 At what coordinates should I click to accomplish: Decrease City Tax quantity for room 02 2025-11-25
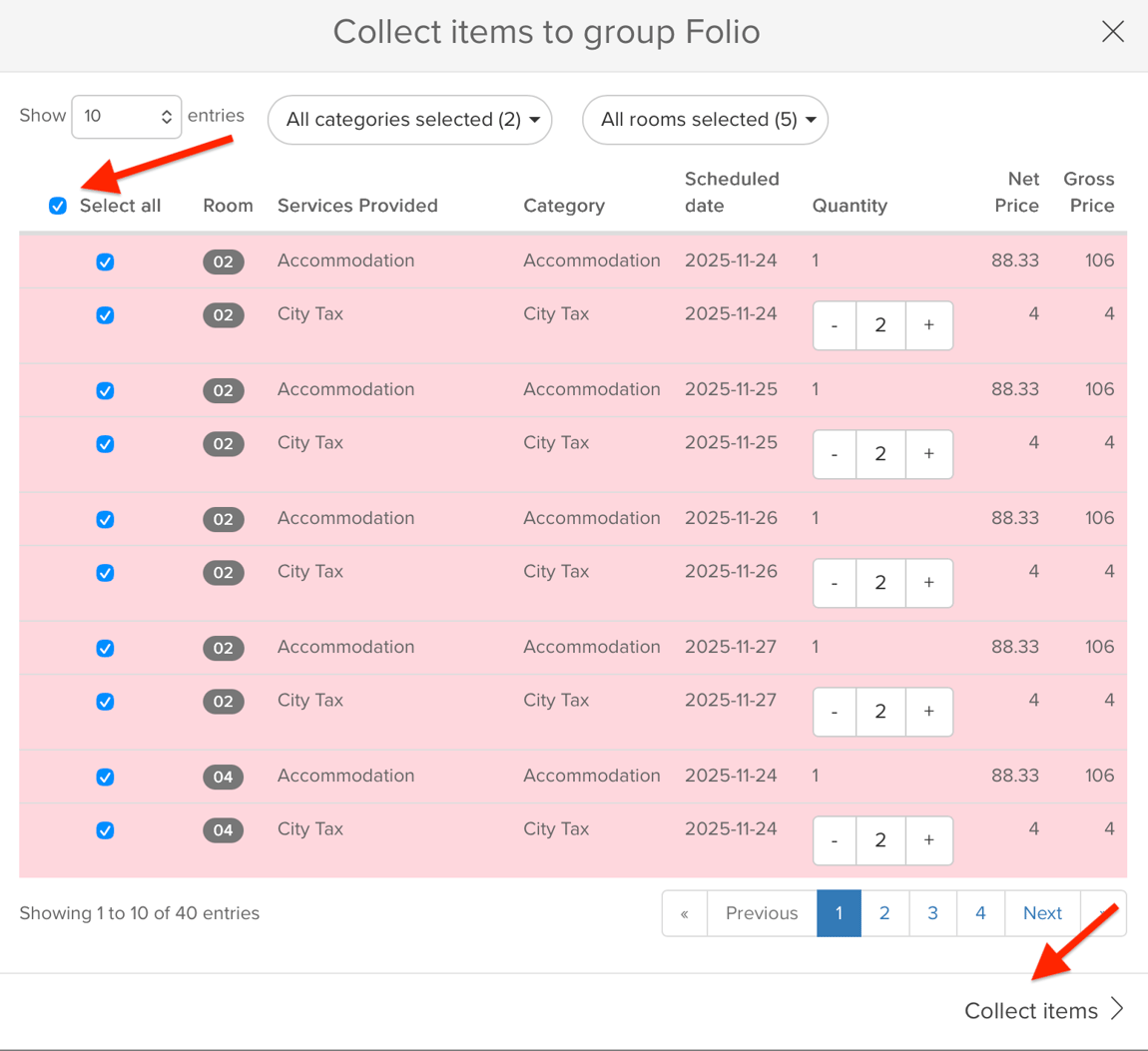click(835, 454)
